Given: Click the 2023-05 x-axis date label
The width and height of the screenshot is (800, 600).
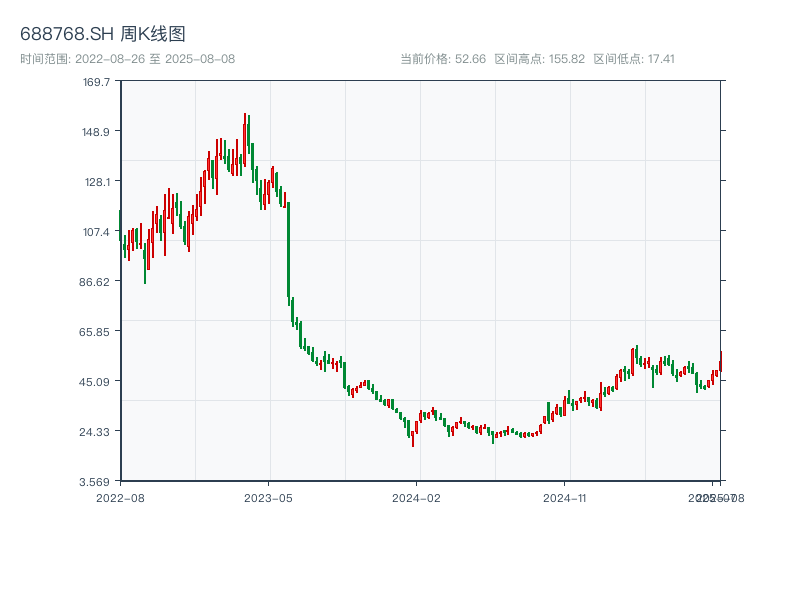Looking at the screenshot, I should click(269, 497).
